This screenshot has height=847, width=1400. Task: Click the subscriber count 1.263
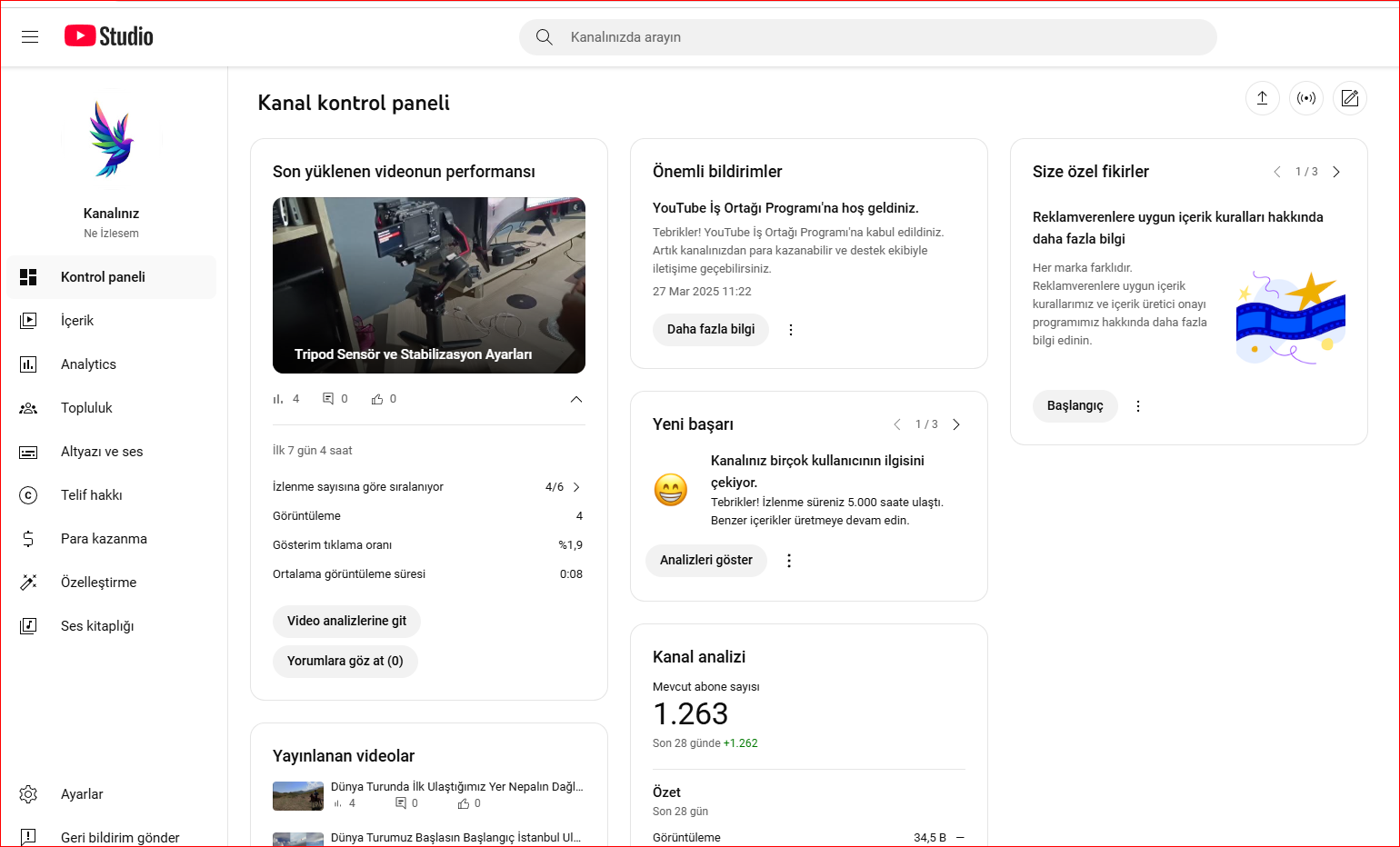pos(690,714)
